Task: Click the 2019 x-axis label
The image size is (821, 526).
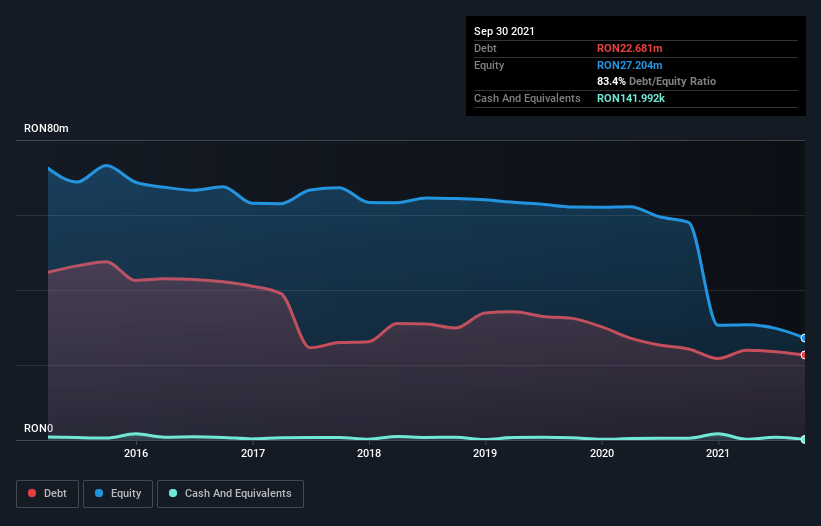Action: click(485, 453)
